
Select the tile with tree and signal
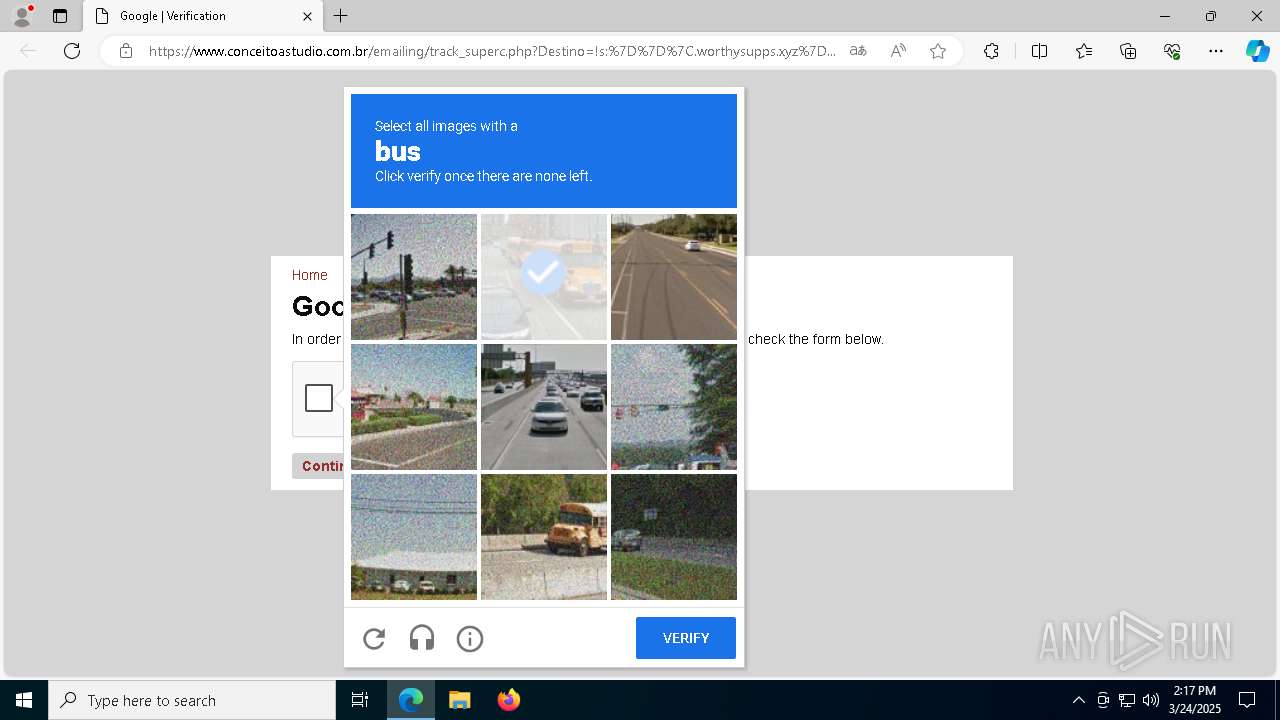tap(674, 407)
